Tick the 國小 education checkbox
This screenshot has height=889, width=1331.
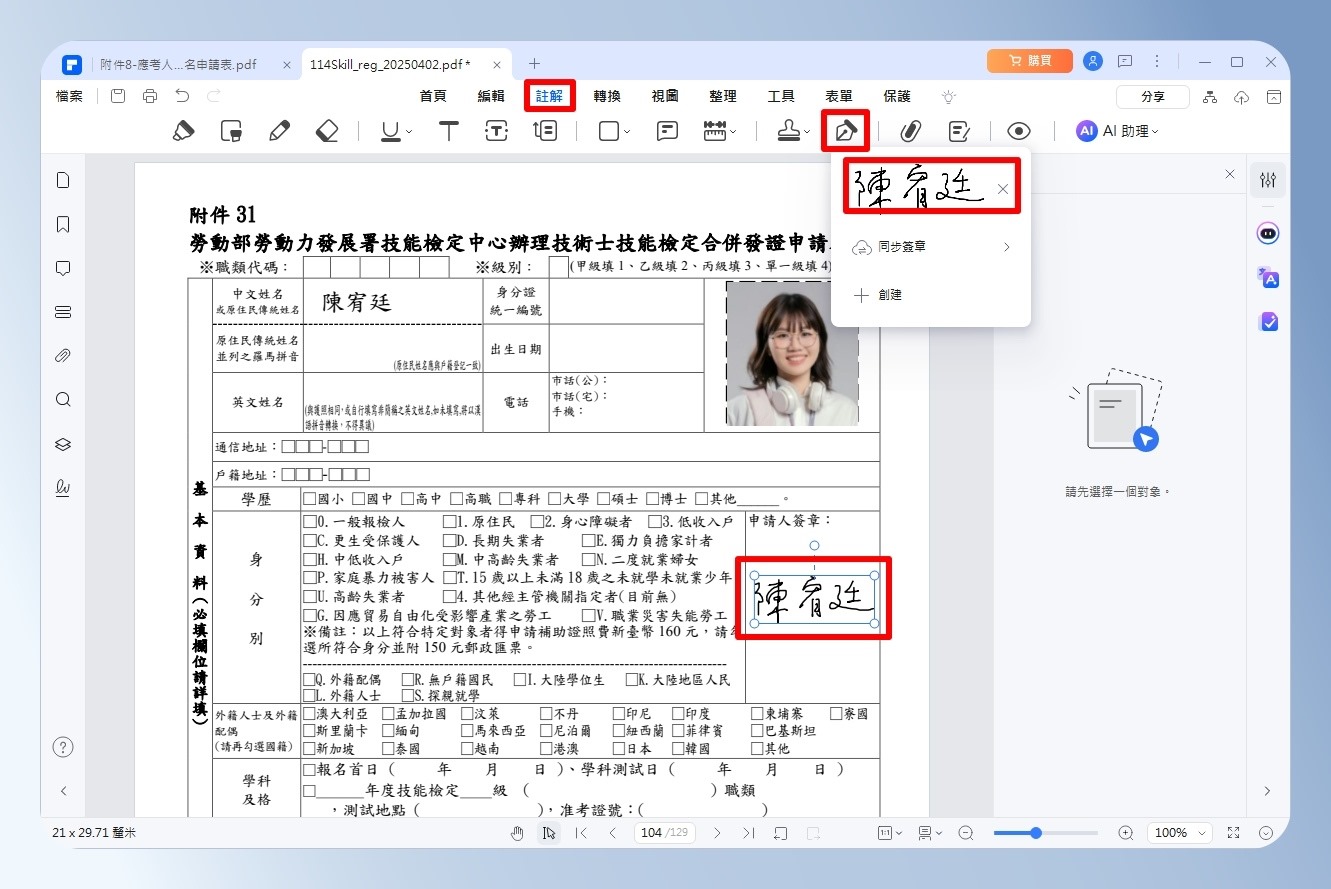(310, 499)
